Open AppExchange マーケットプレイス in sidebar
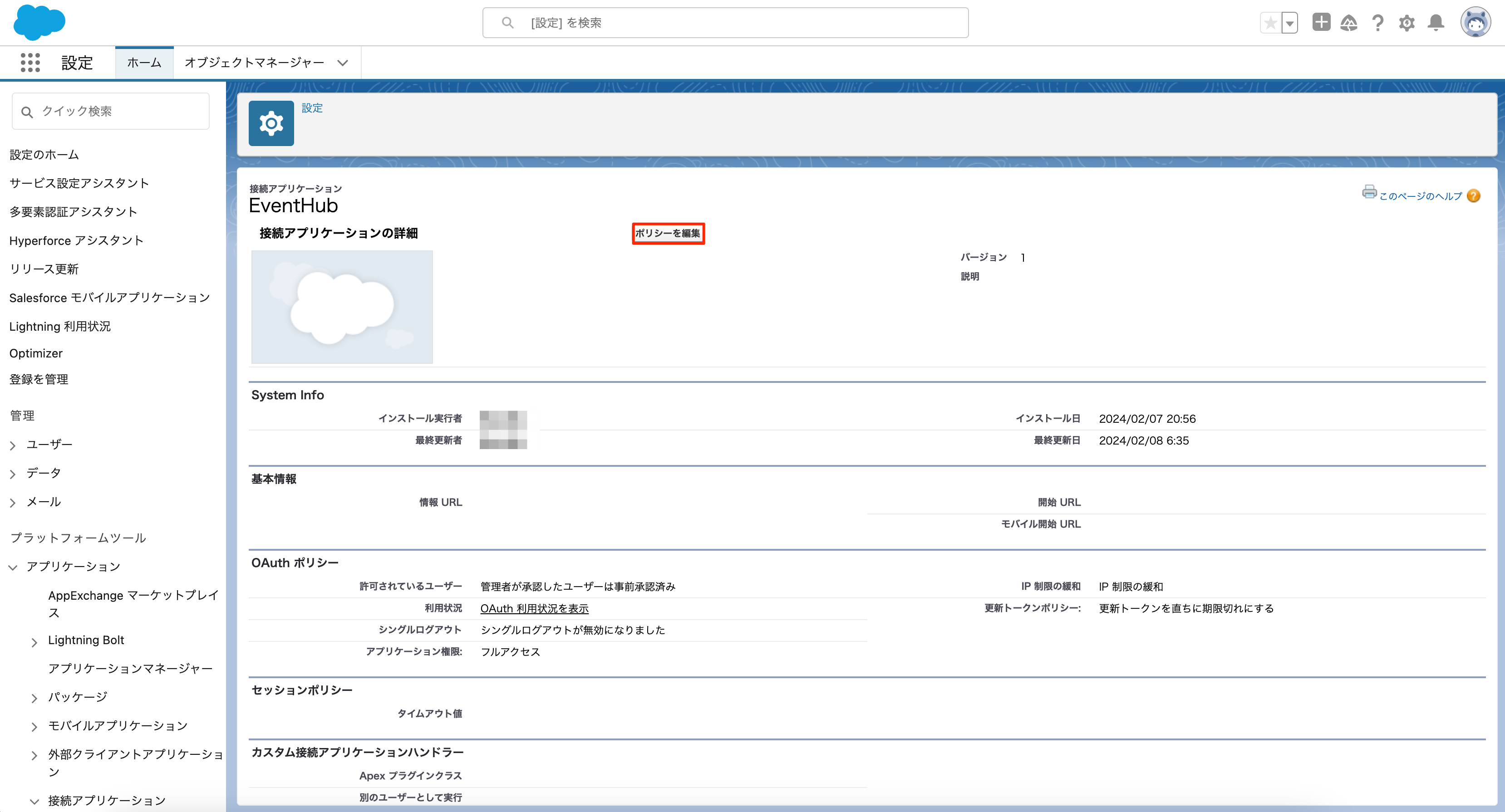The width and height of the screenshot is (1505, 812). pyautogui.click(x=133, y=604)
